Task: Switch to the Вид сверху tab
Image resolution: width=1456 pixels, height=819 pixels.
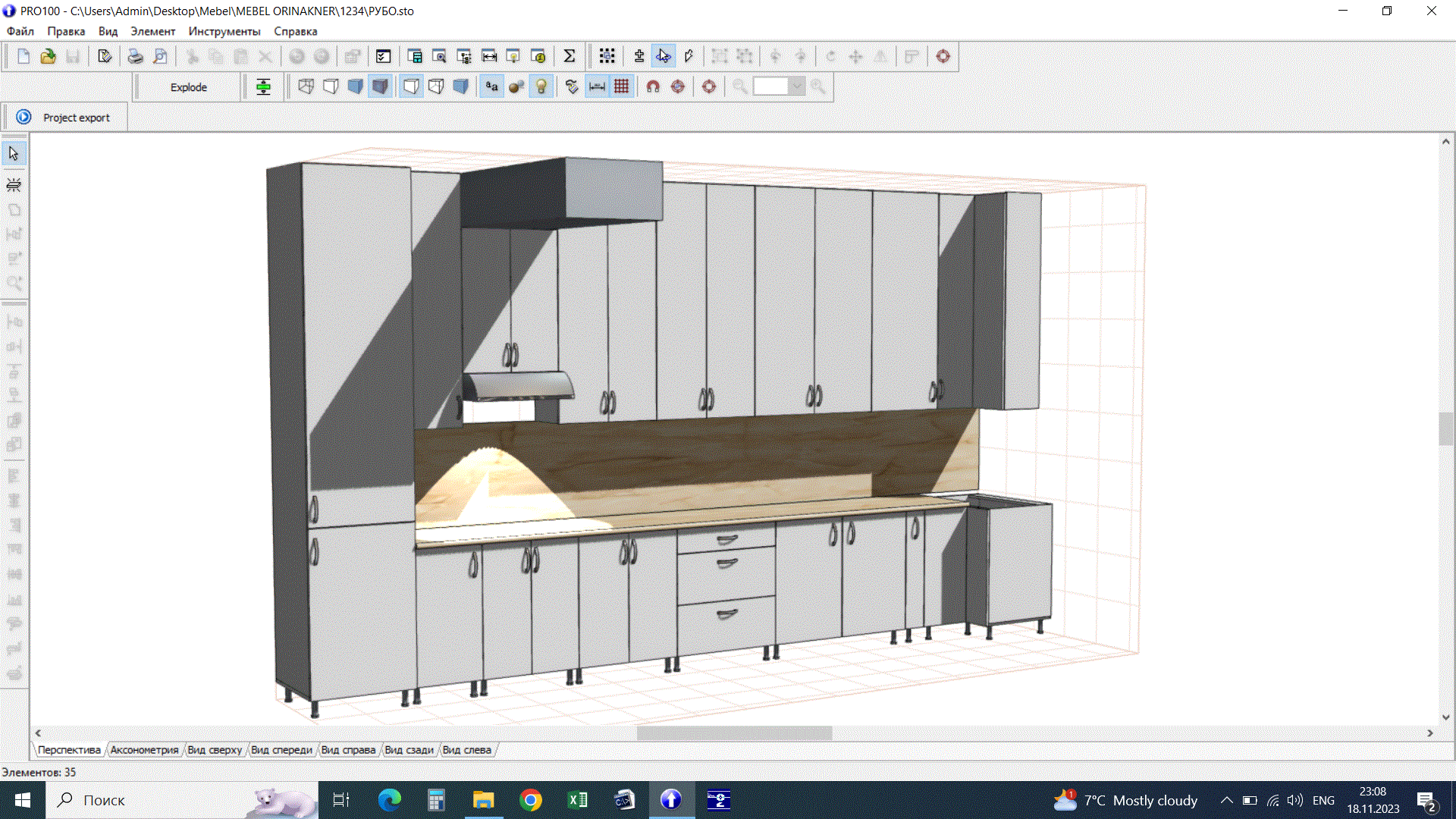Action: [215, 749]
